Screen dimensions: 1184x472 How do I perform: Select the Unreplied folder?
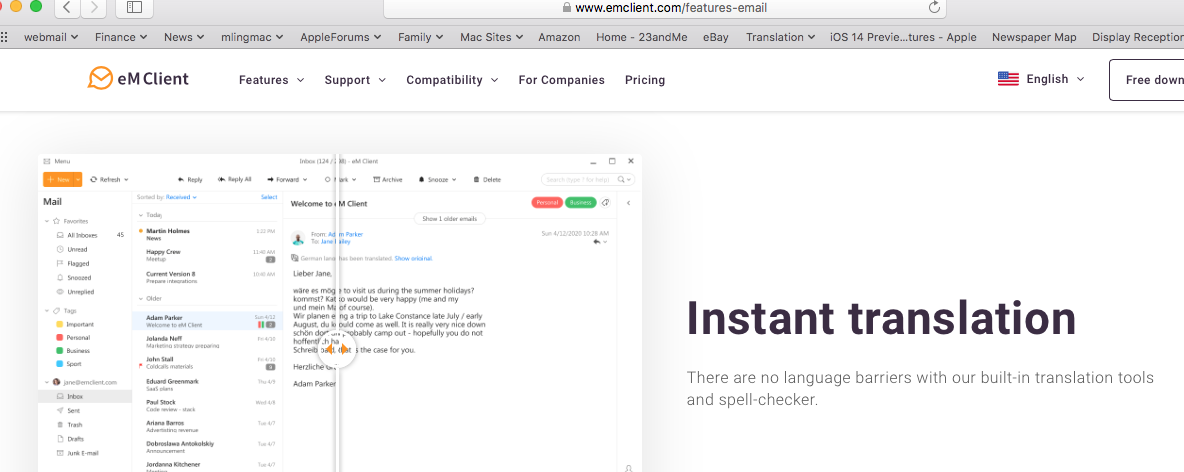tap(76, 292)
